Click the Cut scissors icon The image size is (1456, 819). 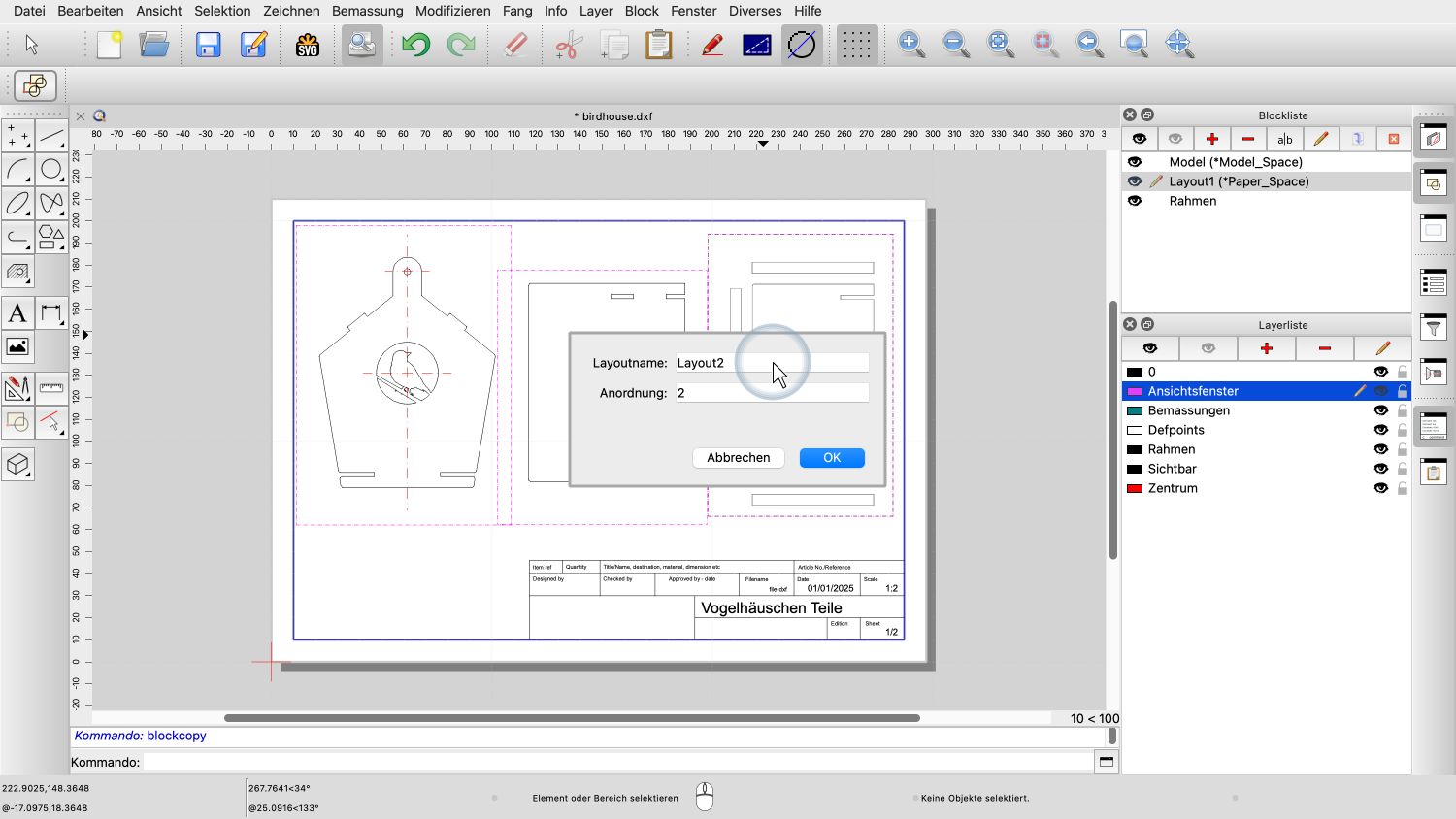click(569, 45)
